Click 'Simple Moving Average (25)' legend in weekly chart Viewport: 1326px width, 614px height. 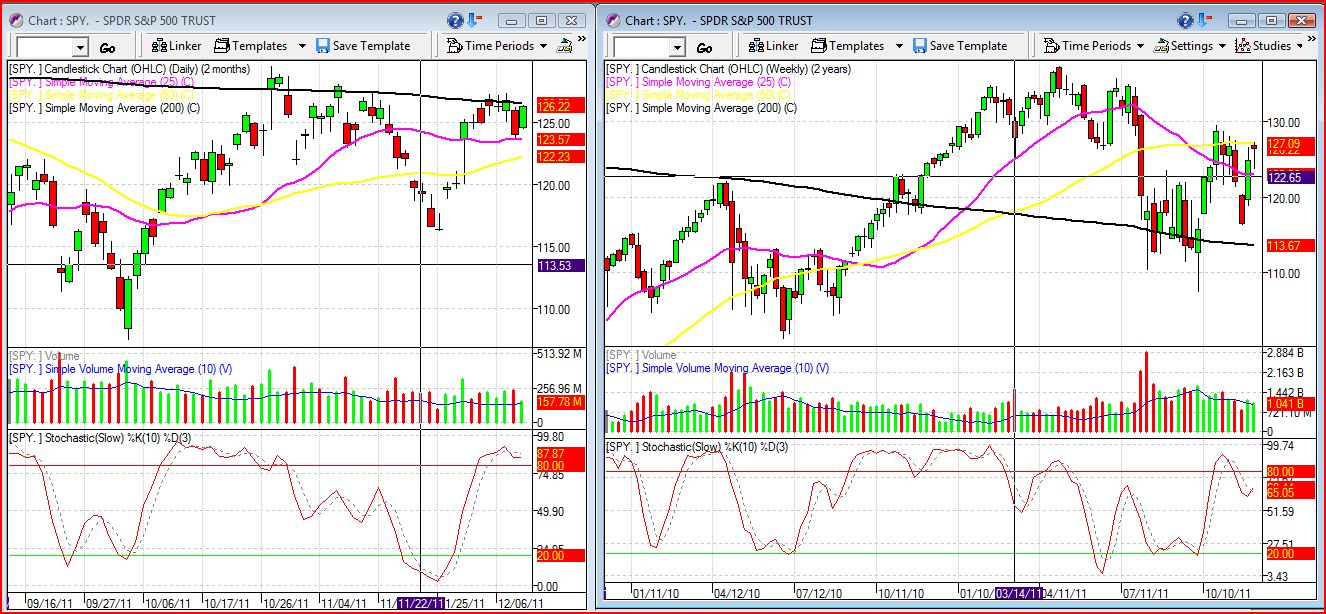699,81
